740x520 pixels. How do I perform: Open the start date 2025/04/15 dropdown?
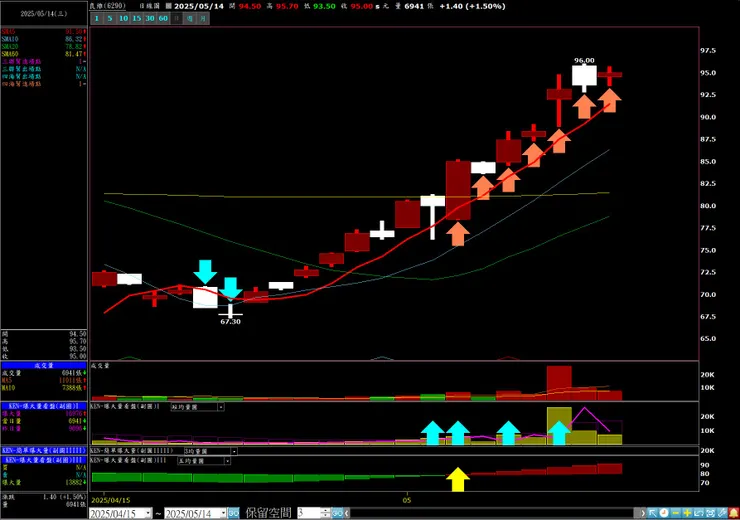(148, 513)
